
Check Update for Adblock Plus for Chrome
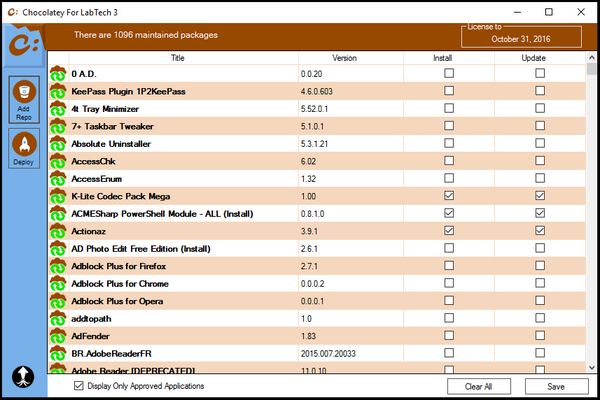tap(540, 283)
